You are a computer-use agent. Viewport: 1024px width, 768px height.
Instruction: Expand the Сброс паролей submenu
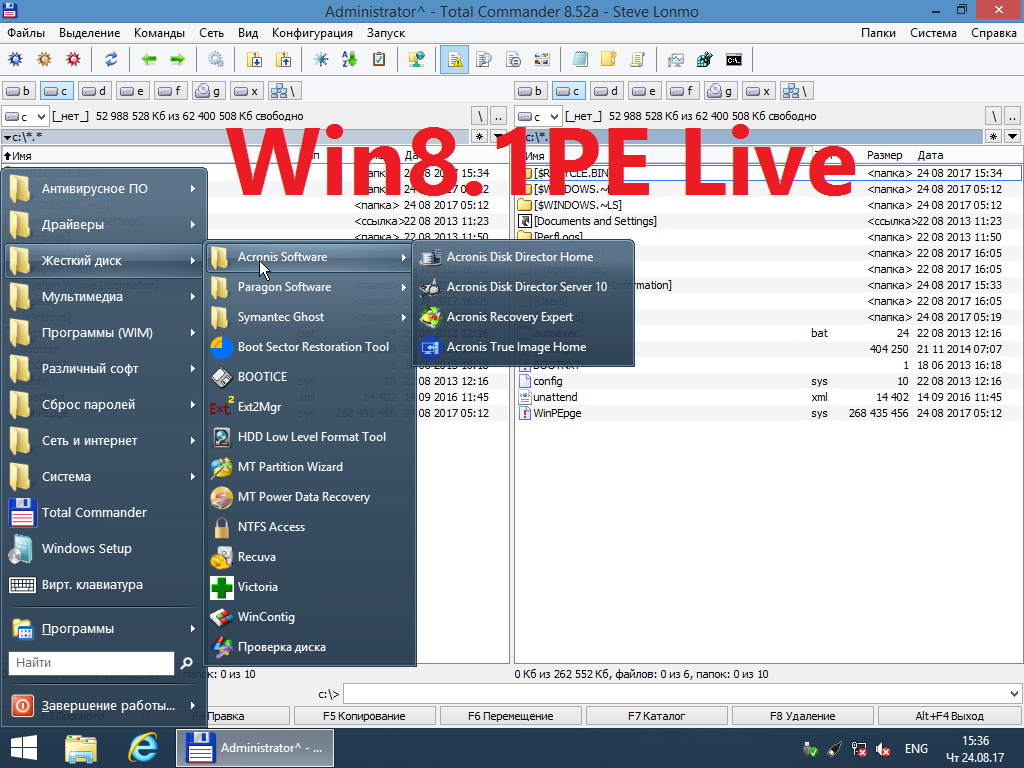[103, 405]
